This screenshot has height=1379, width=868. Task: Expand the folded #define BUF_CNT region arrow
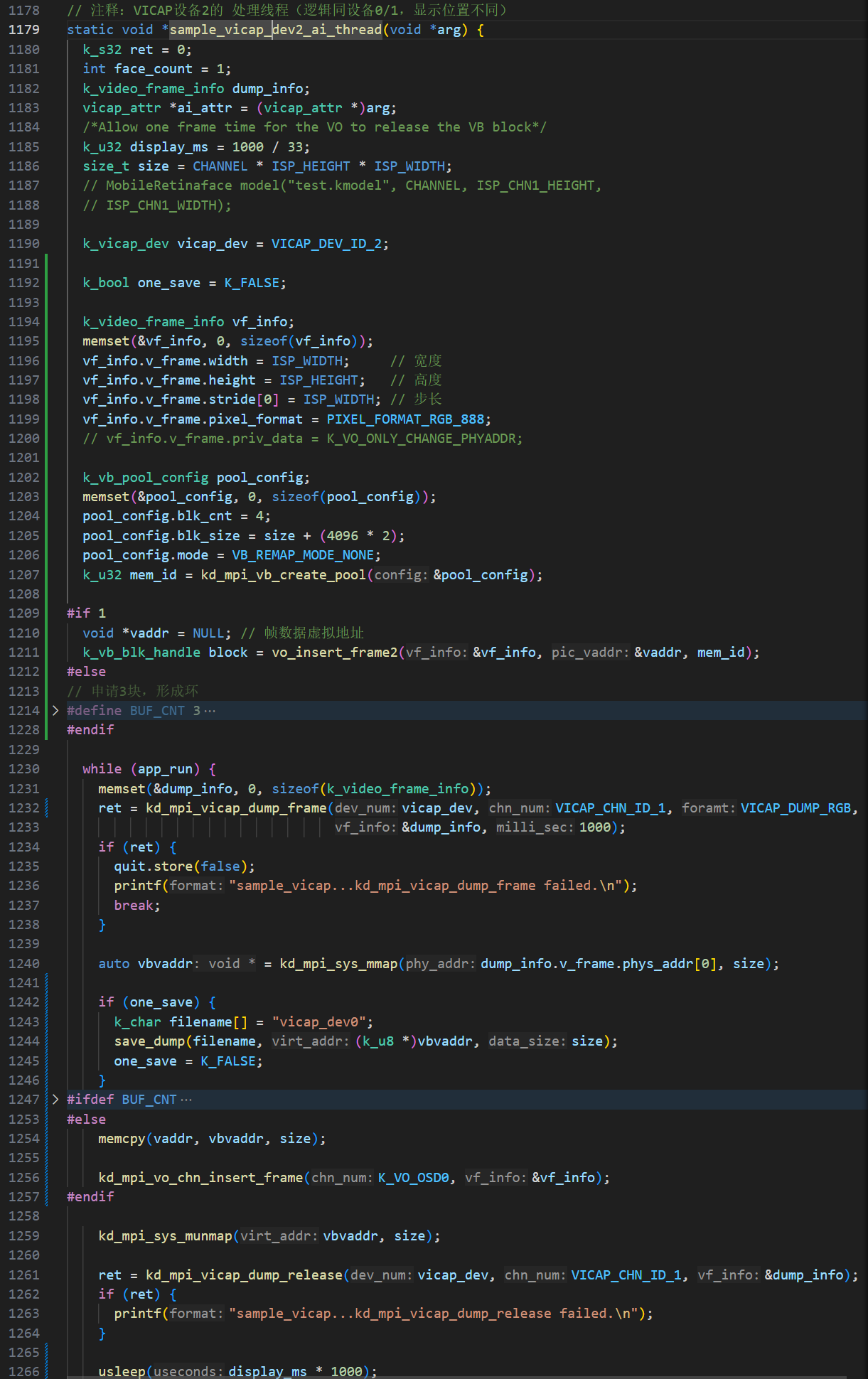tap(55, 711)
